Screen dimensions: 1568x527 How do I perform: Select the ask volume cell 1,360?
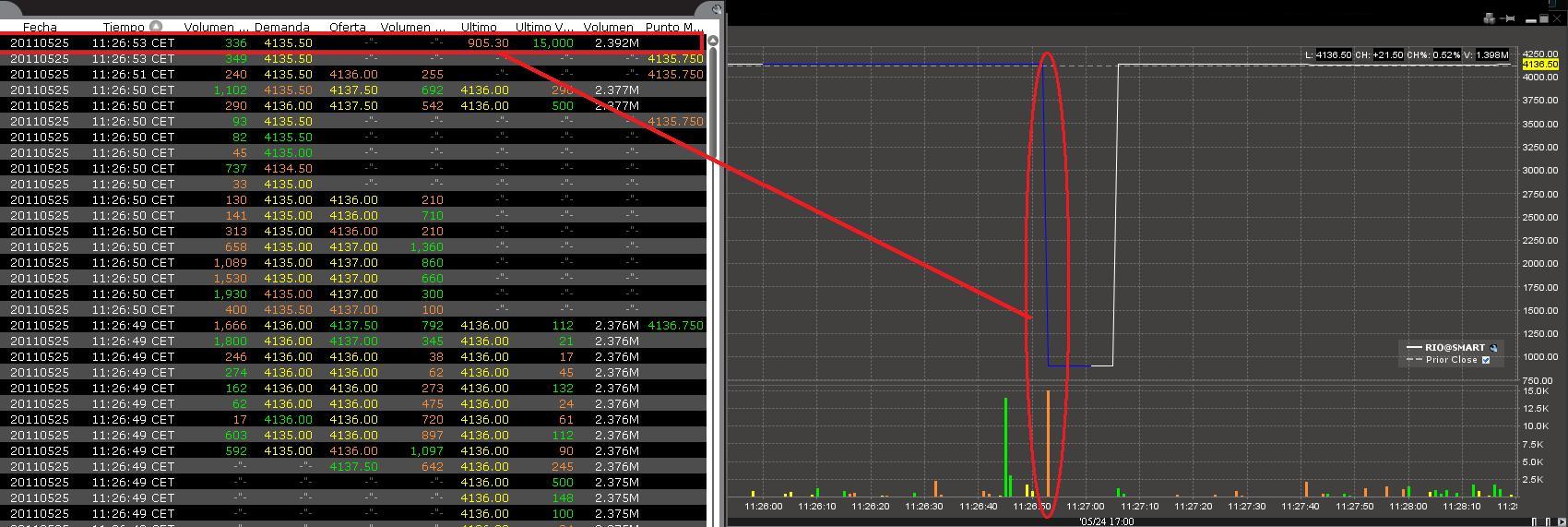tap(426, 246)
